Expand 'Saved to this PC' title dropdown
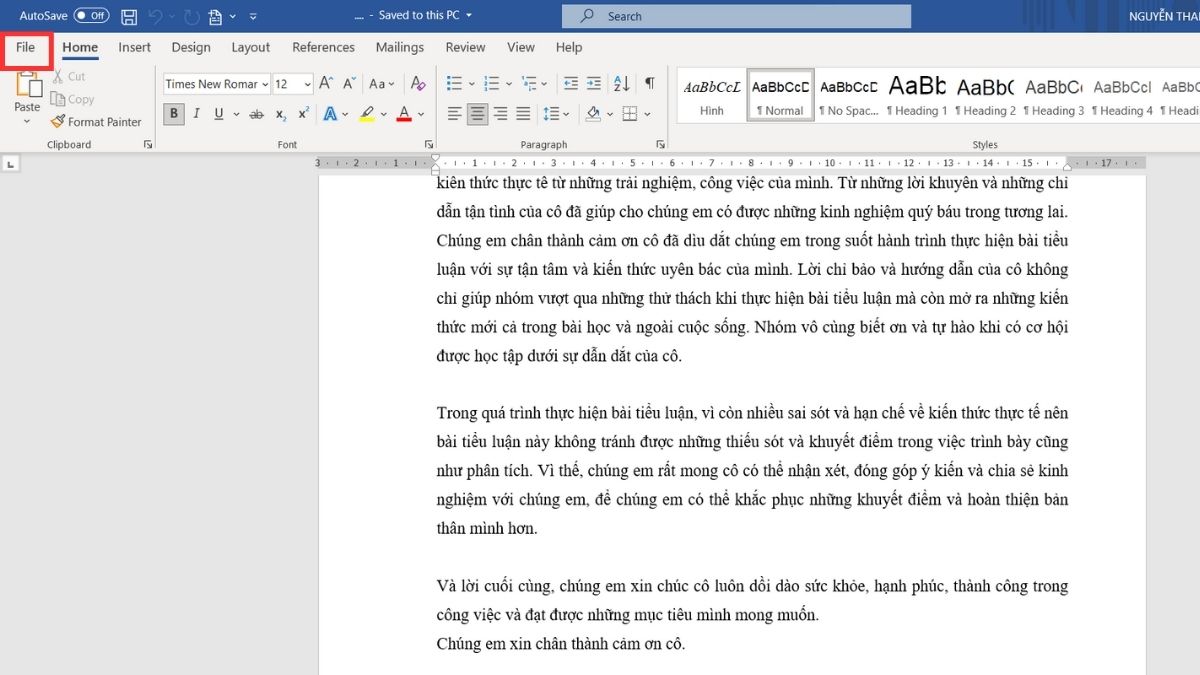Screen dimensions: 1200x675 (x=469, y=16)
